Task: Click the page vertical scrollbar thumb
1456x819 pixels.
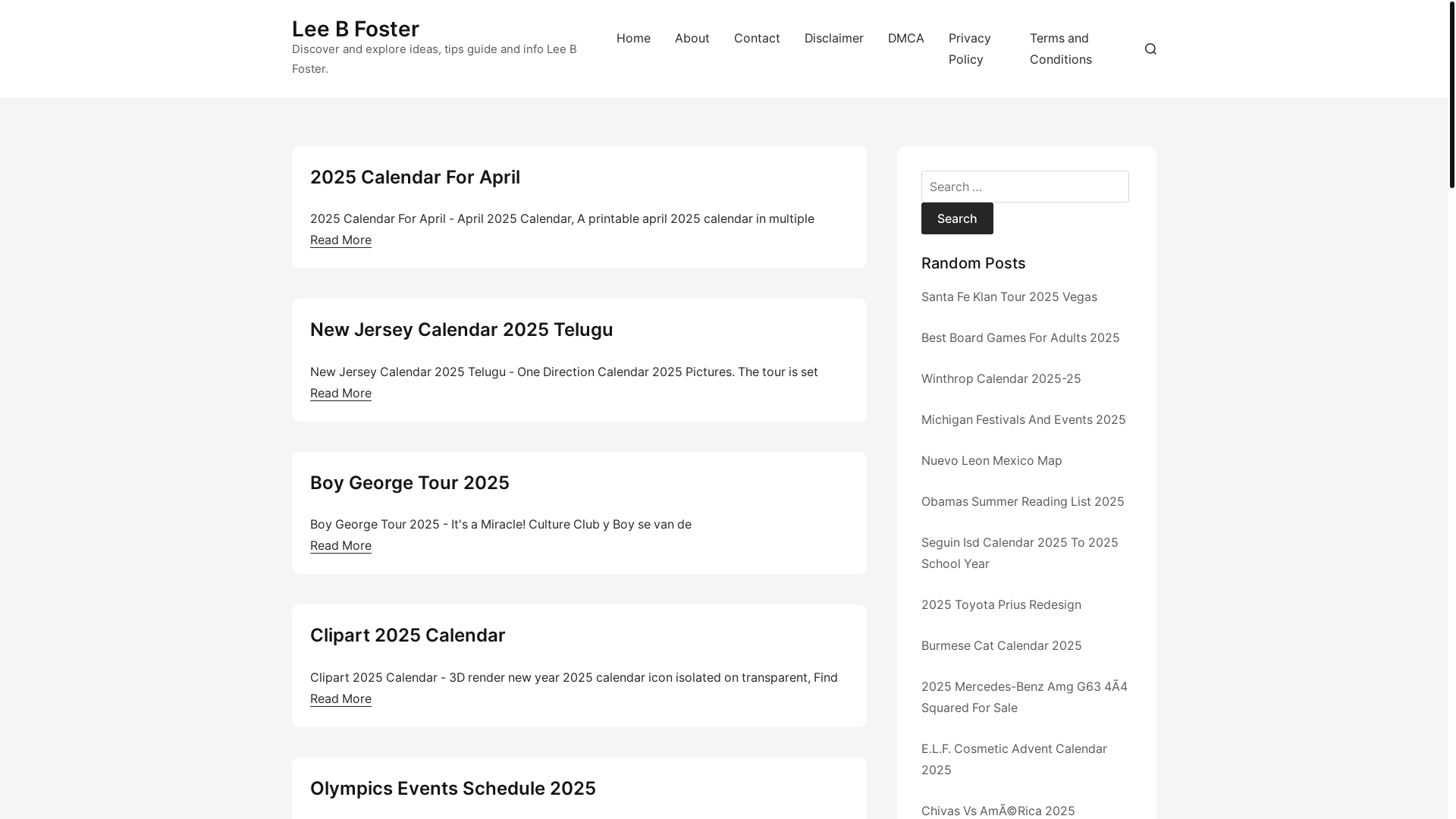Action: [x=1452, y=94]
